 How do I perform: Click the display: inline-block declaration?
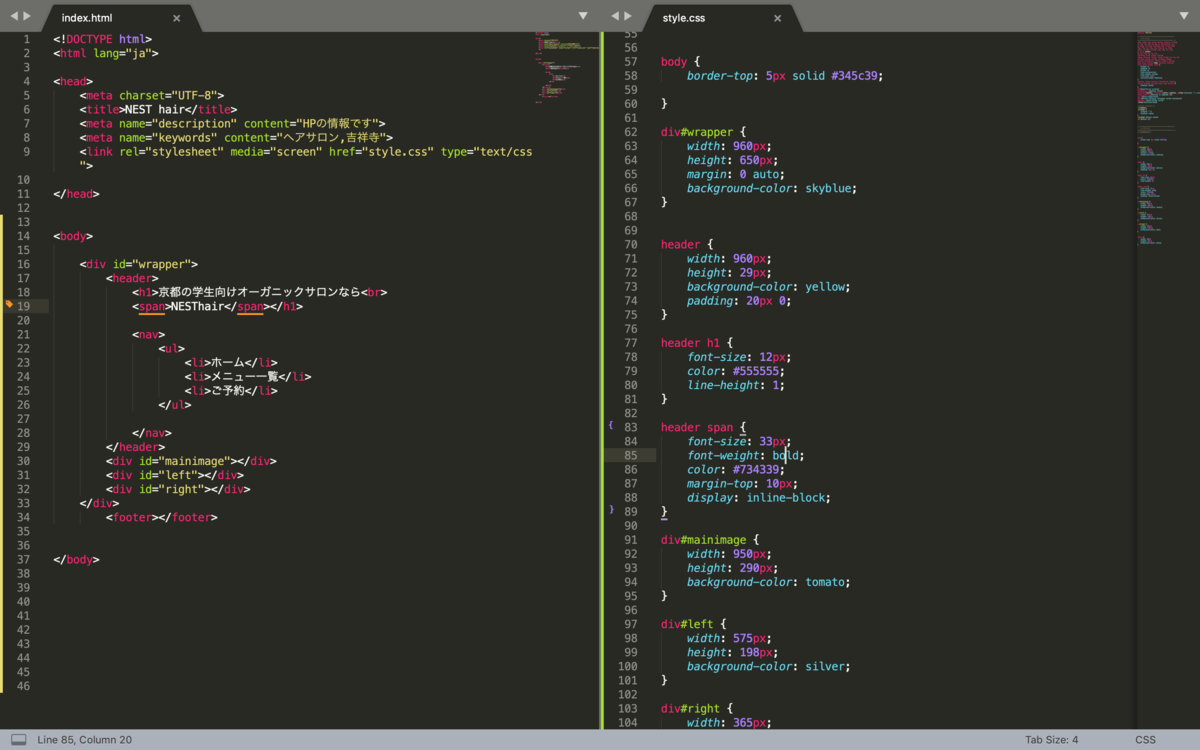pyautogui.click(x=759, y=497)
